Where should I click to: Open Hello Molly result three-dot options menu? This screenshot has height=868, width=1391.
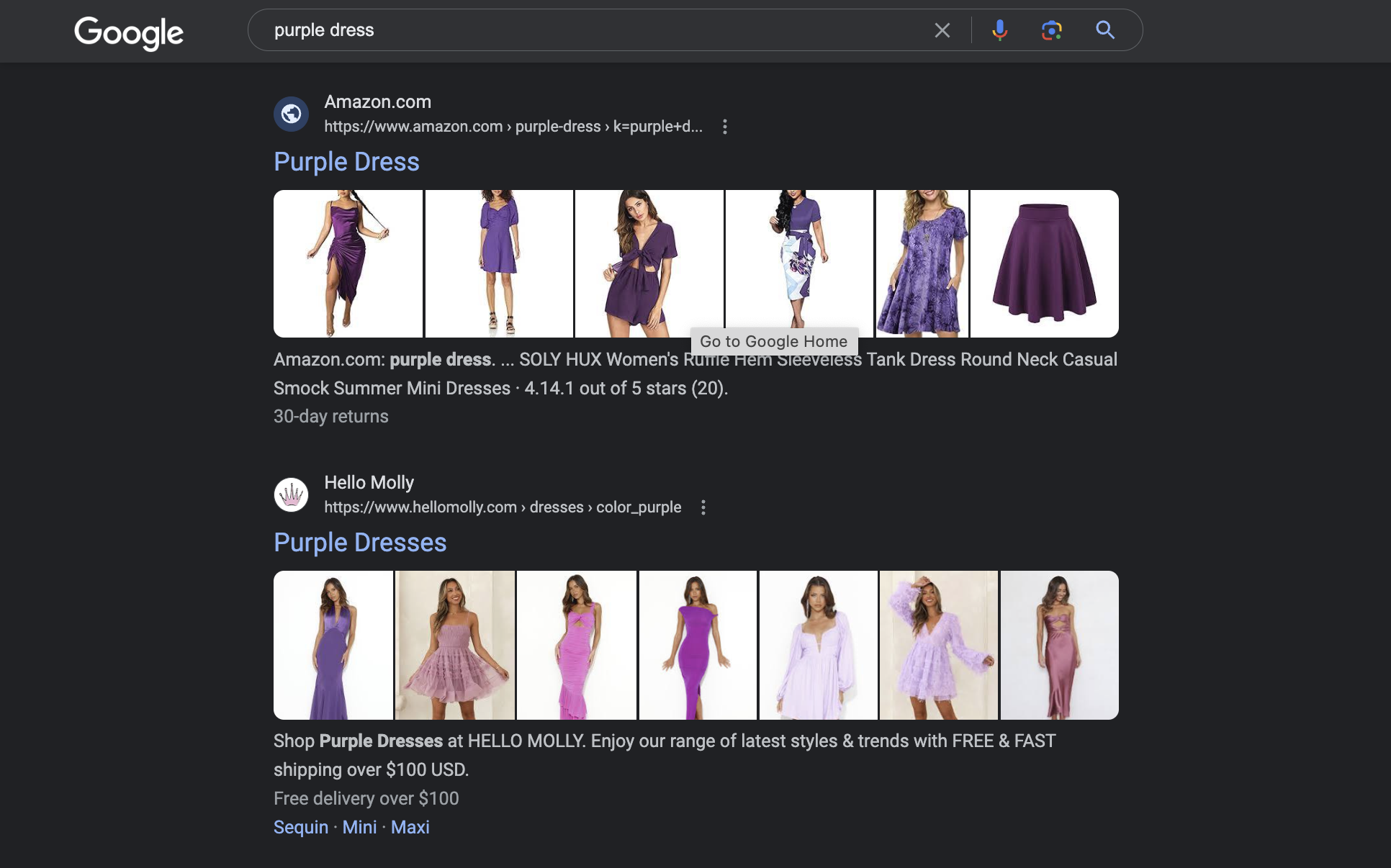pos(703,507)
